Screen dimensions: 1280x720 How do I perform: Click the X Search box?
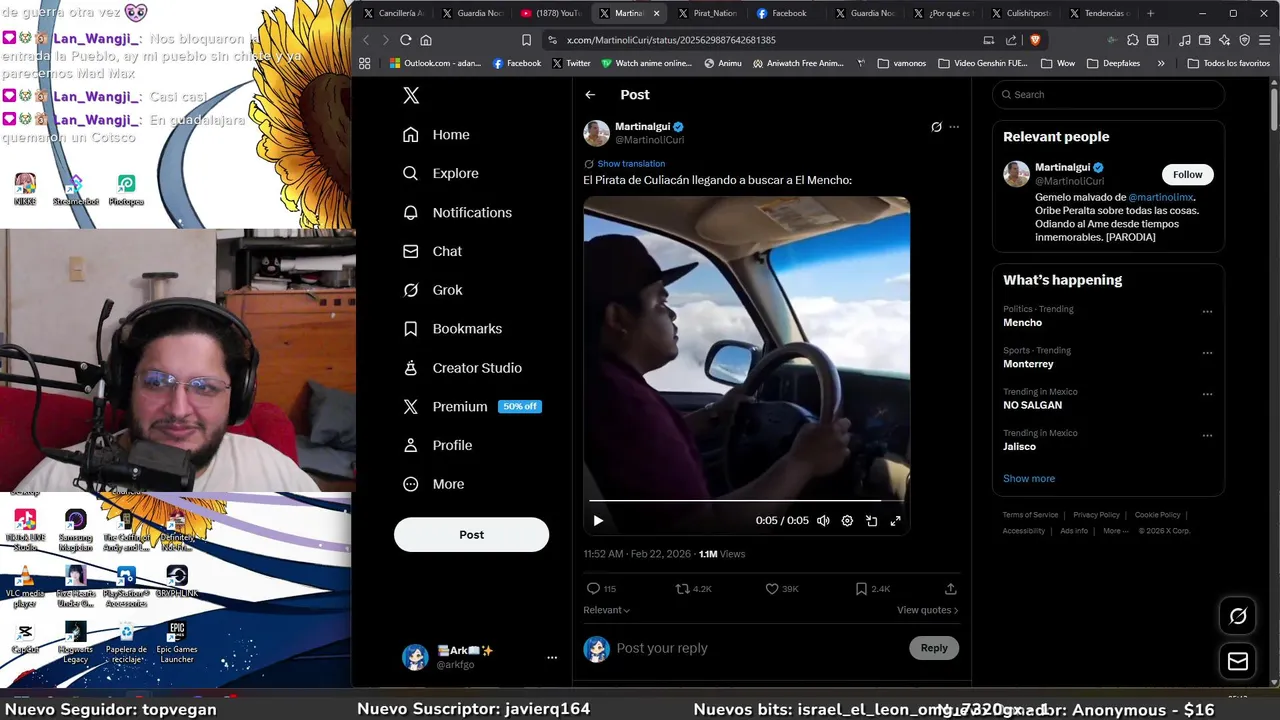(1108, 95)
